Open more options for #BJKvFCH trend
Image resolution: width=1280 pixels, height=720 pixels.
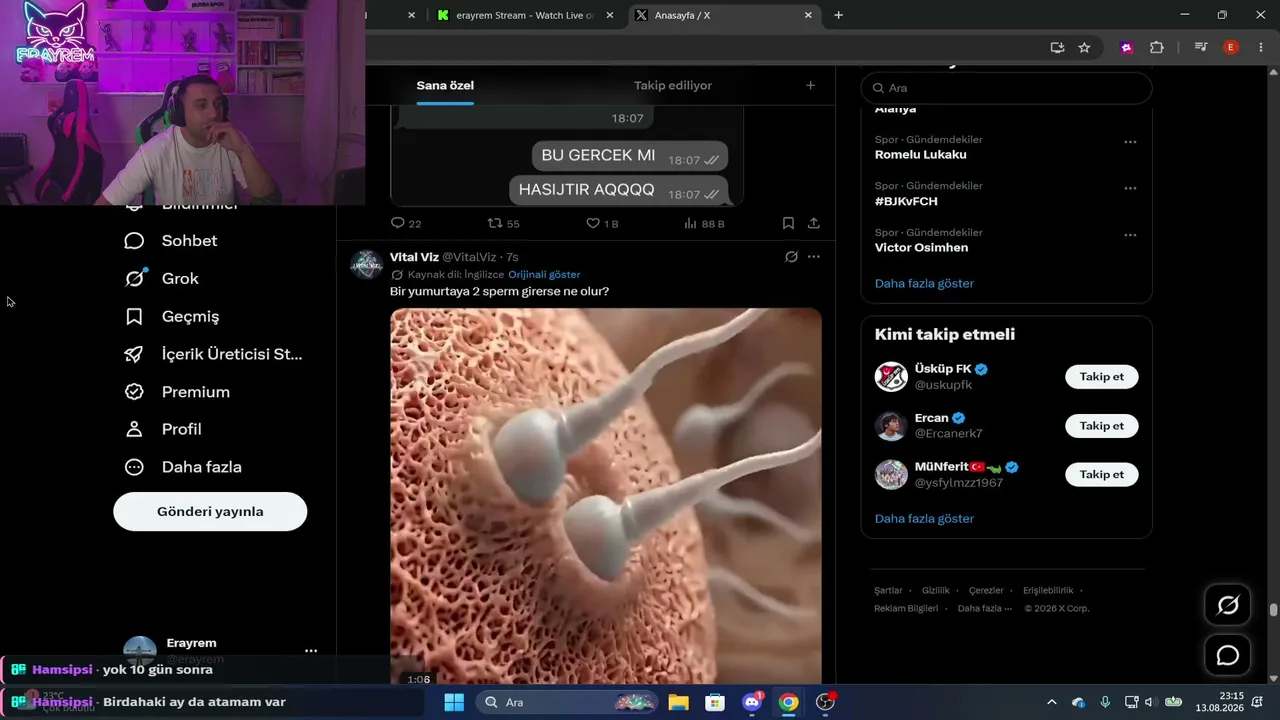1130,188
